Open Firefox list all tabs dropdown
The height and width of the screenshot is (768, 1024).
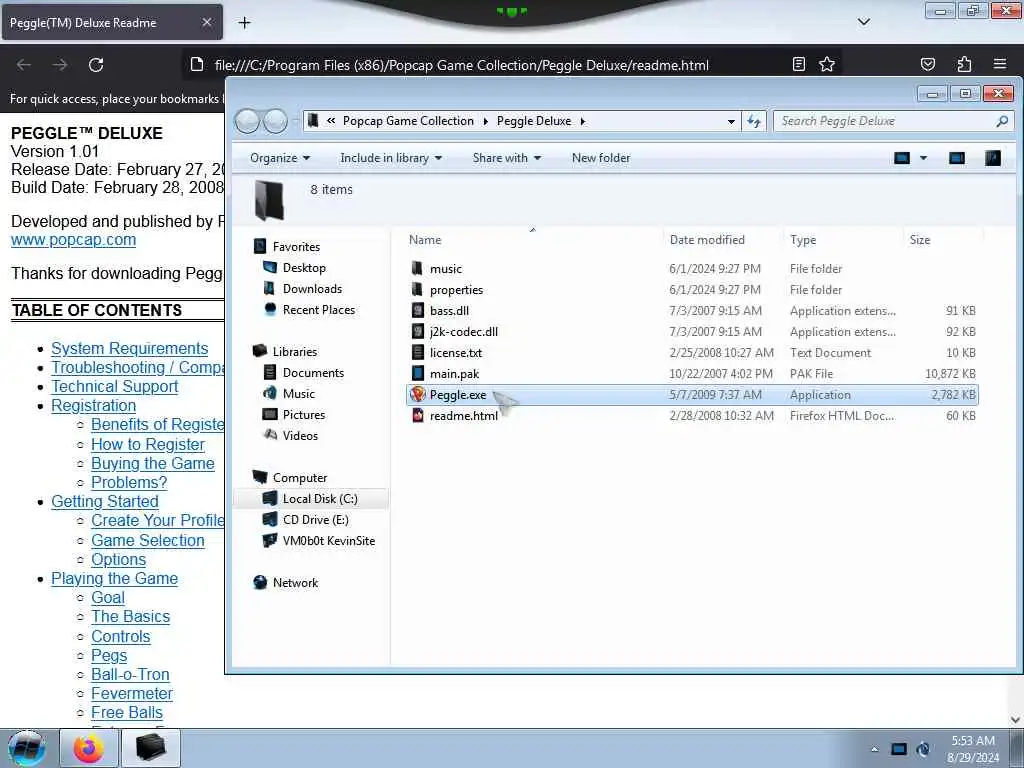(x=863, y=22)
